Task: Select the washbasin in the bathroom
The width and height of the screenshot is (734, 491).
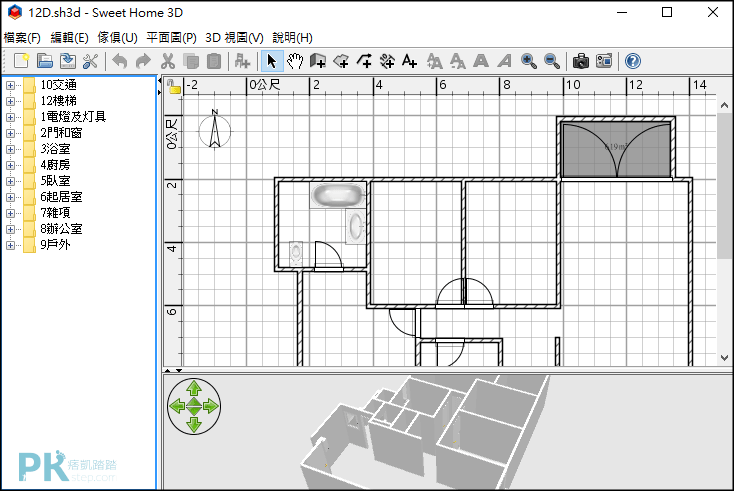Action: click(355, 227)
